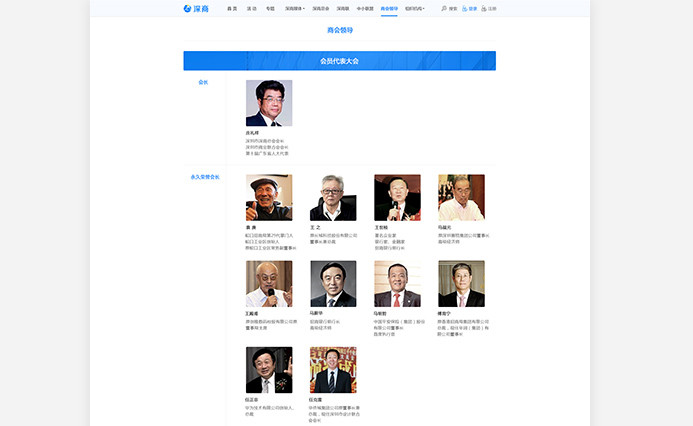693x426 pixels.
Task: Open the 首页 home menu item
Action: [232, 8]
